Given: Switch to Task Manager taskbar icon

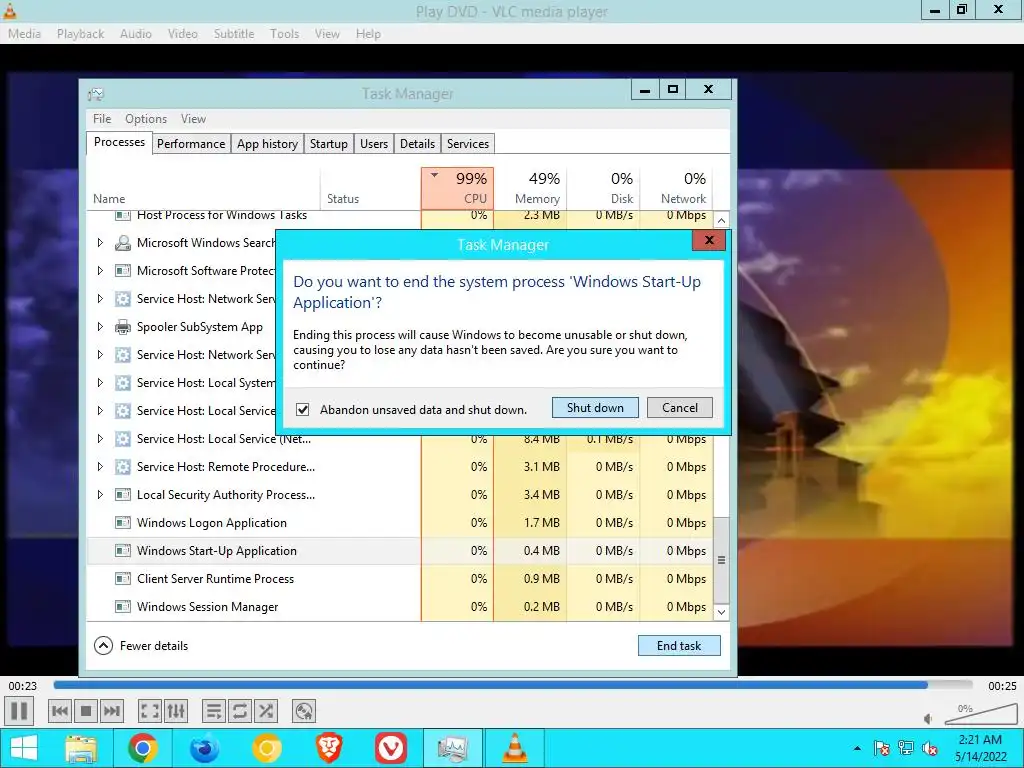Looking at the screenshot, I should click(453, 748).
